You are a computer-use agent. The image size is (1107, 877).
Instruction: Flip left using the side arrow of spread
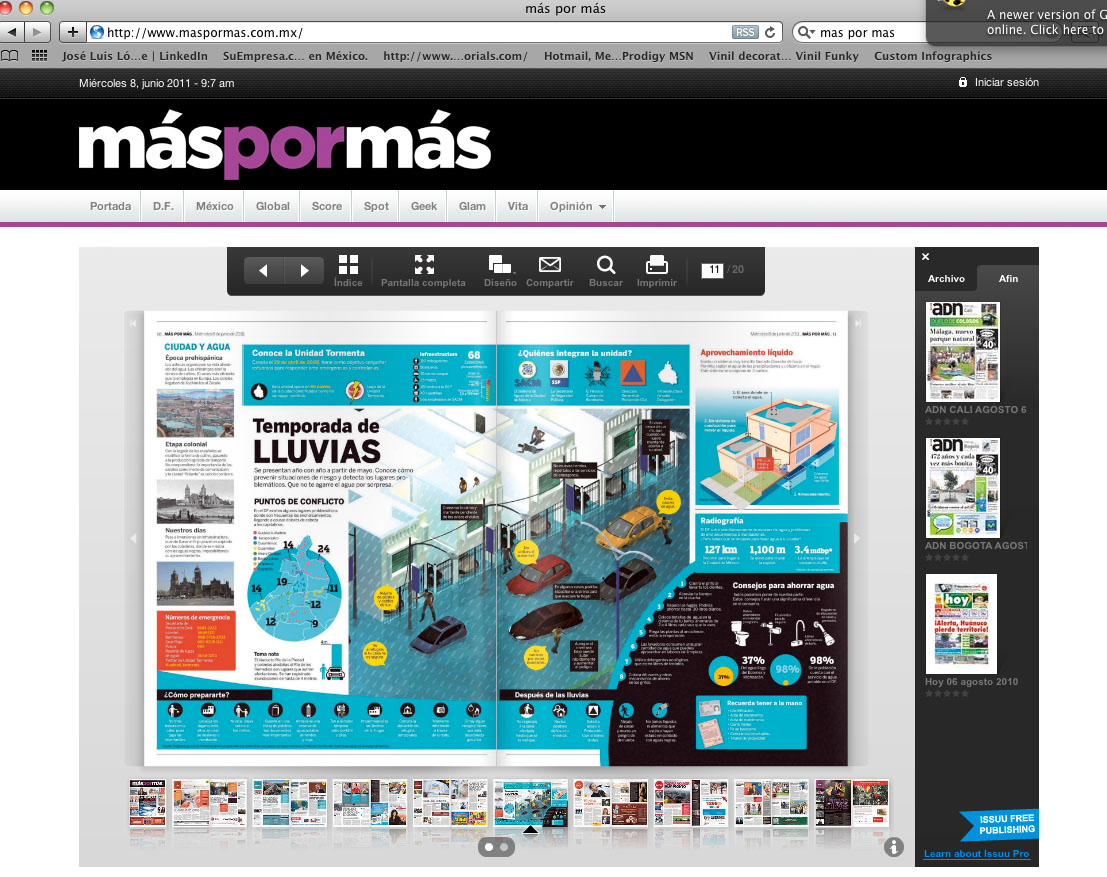(133, 538)
